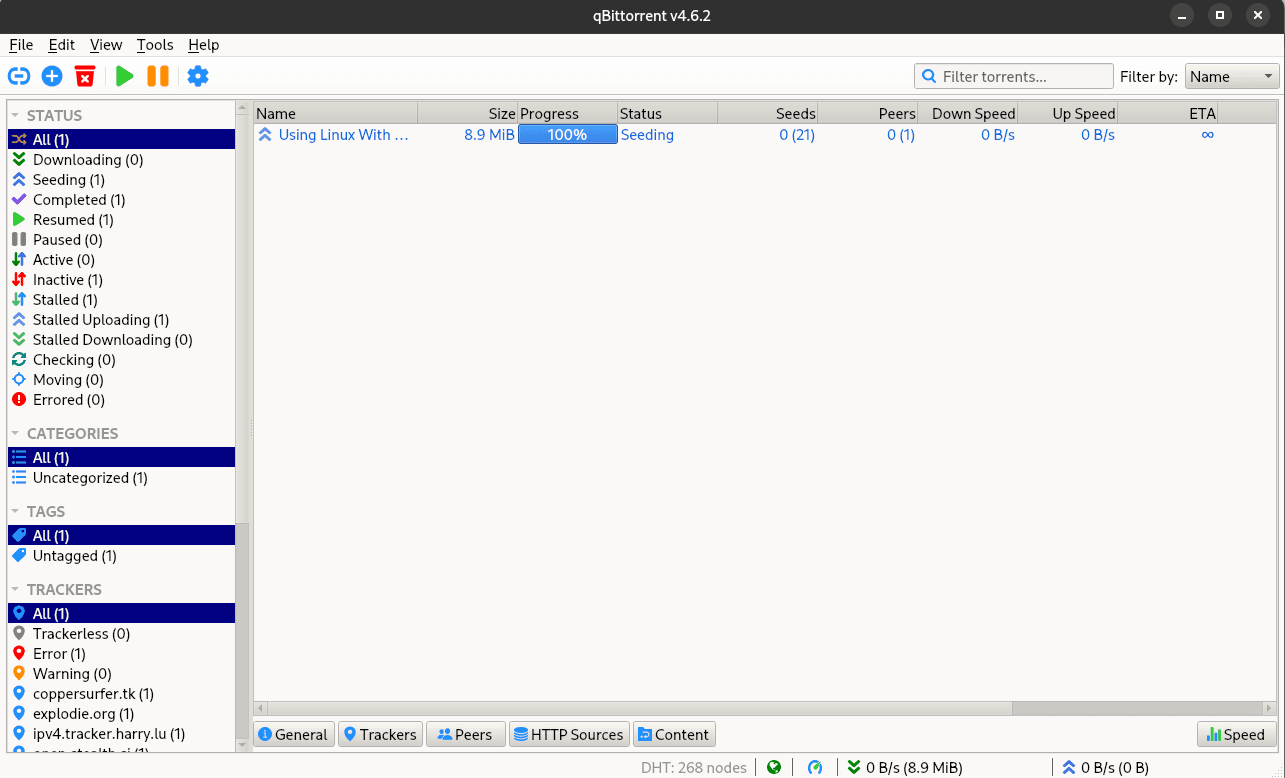1285x778 pixels.
Task: Select the Errored (0) status filter
Action: tap(122, 400)
